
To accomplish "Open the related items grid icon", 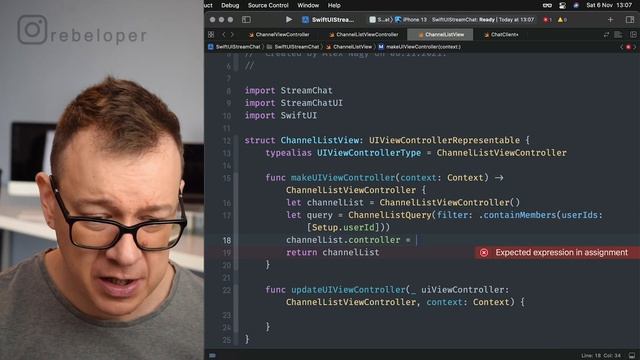I will tap(211, 35).
